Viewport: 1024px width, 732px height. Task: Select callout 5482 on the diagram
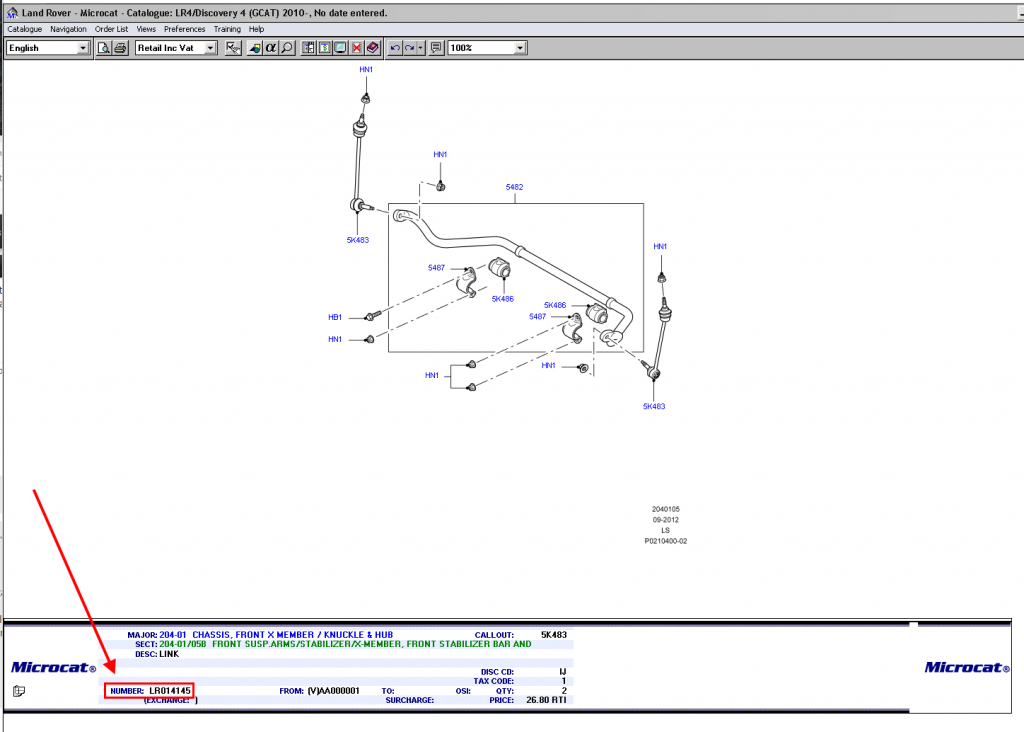point(515,187)
